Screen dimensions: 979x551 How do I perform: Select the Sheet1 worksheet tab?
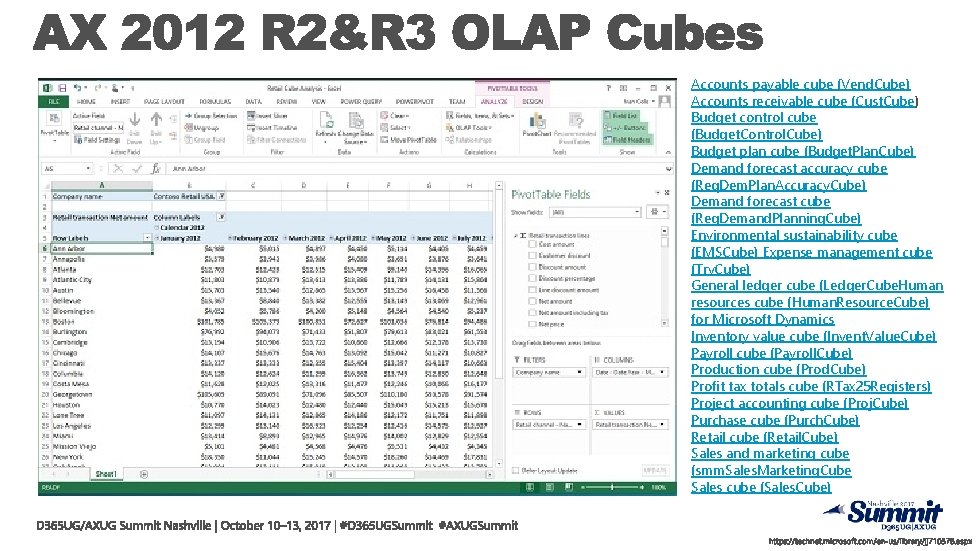click(x=105, y=475)
